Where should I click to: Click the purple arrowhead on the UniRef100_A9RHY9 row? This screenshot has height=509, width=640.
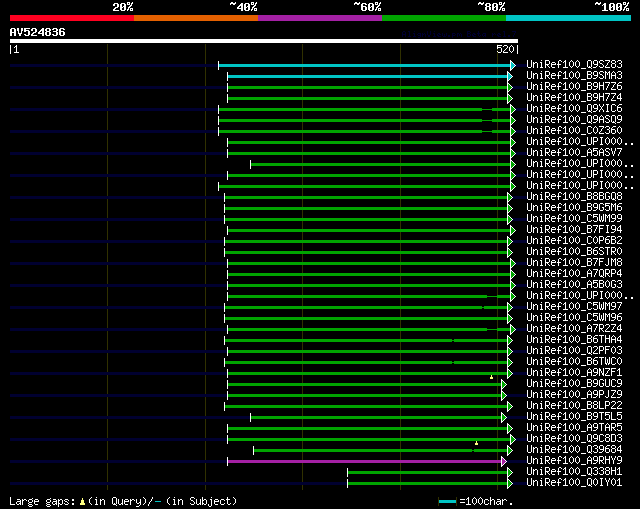(x=504, y=462)
